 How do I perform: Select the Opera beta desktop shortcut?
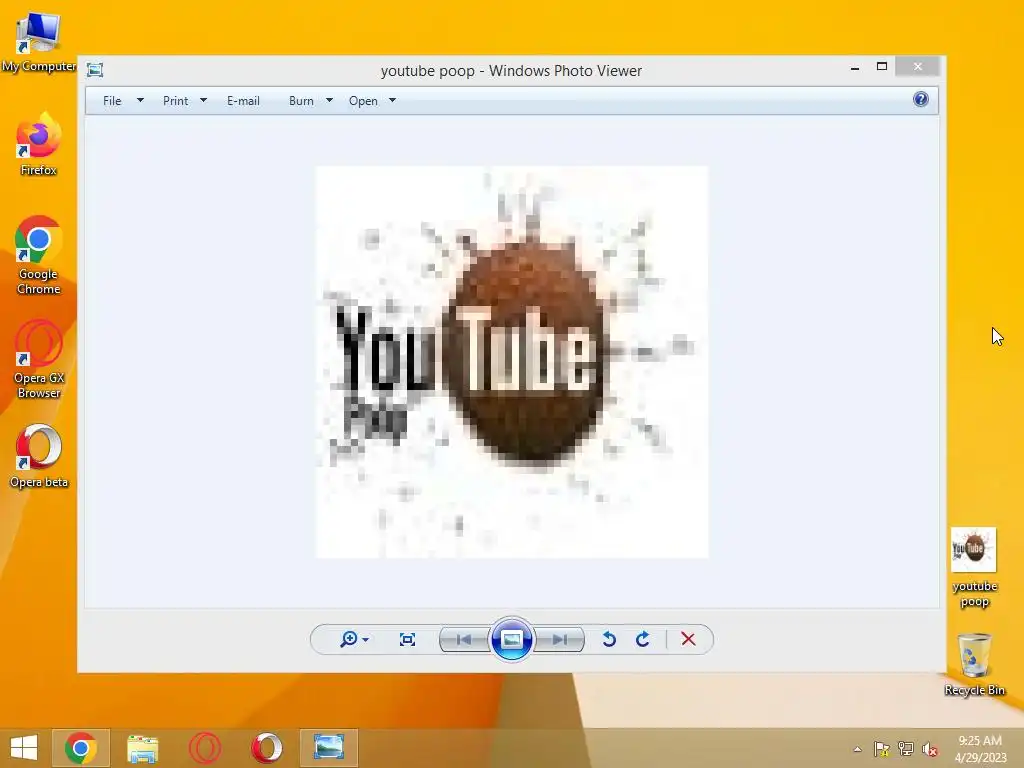39,456
